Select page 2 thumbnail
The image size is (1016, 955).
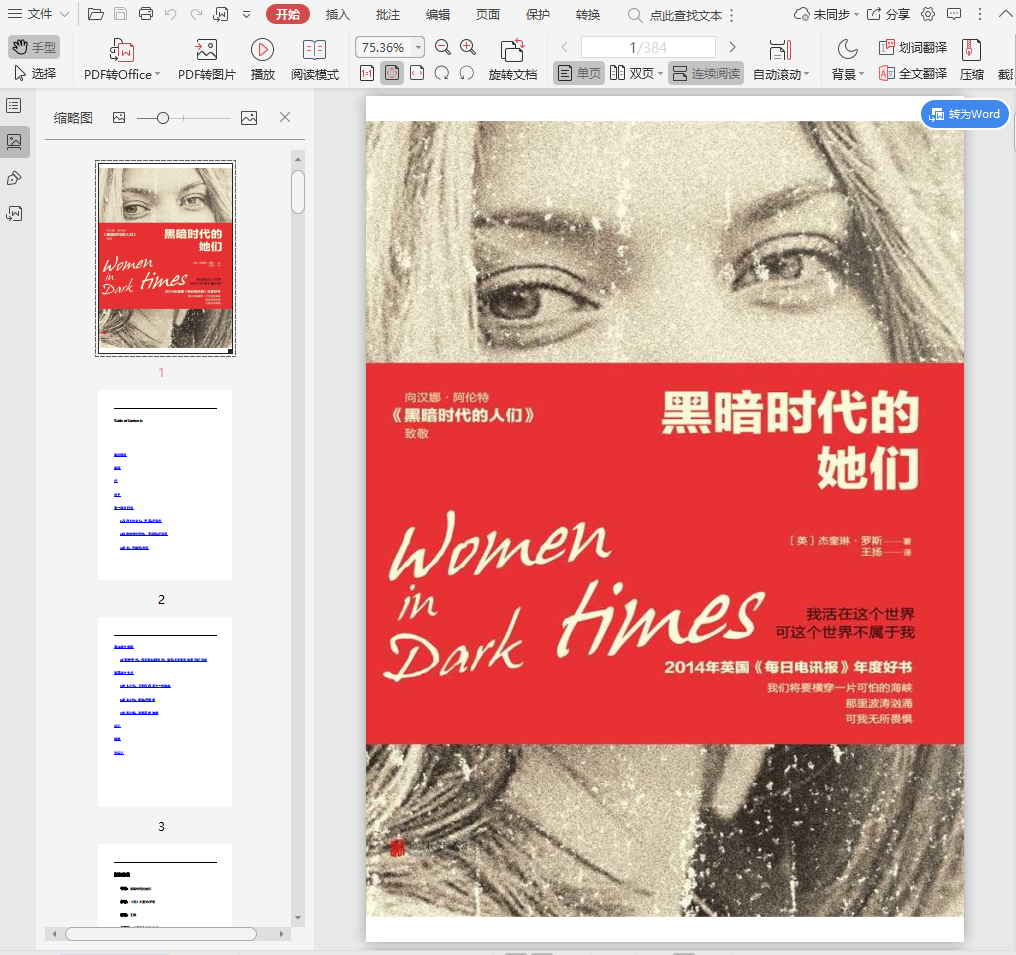[165, 485]
